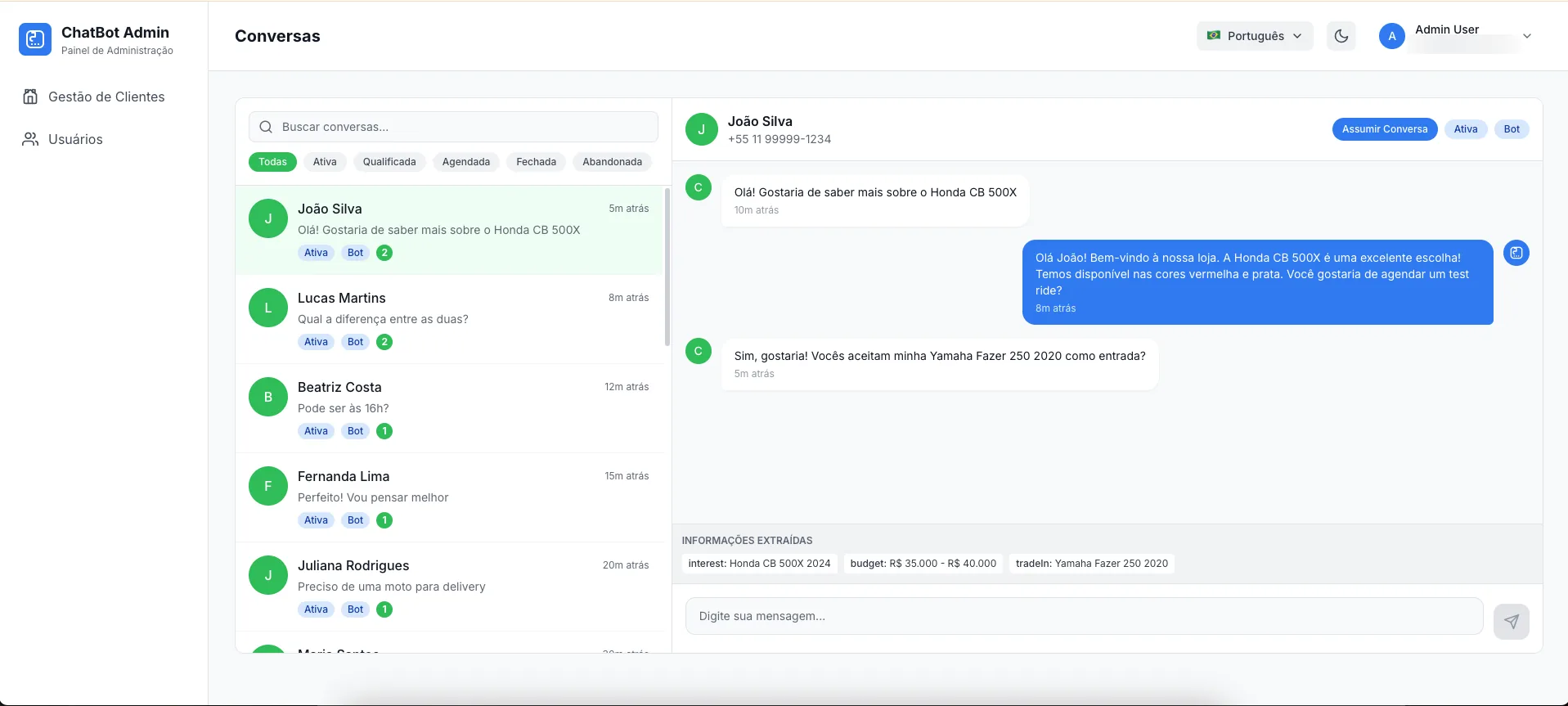Click the unread badge on Lucas Martins' conversation
This screenshot has width=1568, height=706.
coord(384,342)
